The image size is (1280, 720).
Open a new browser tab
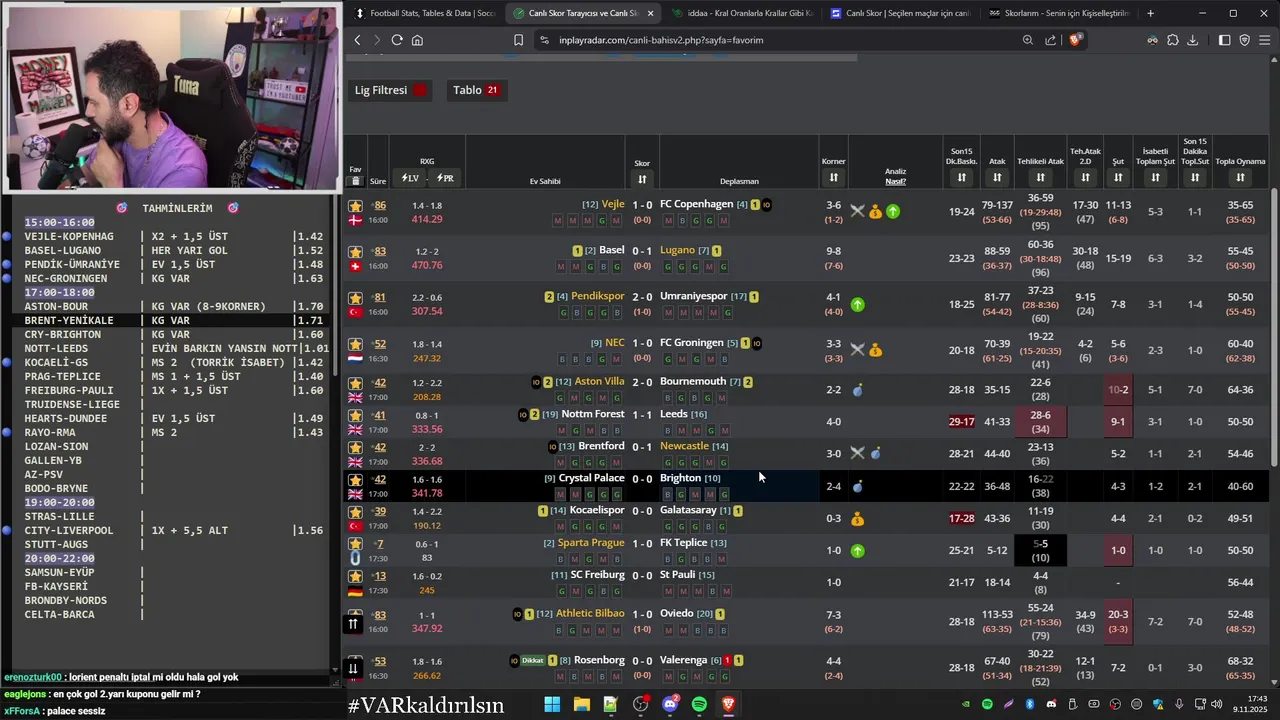click(1150, 13)
